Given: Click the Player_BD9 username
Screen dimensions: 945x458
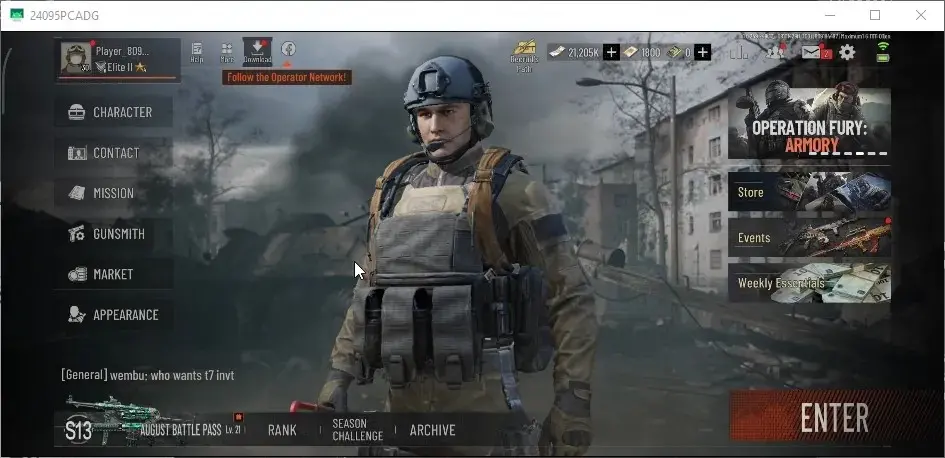Looking at the screenshot, I should click(122, 51).
